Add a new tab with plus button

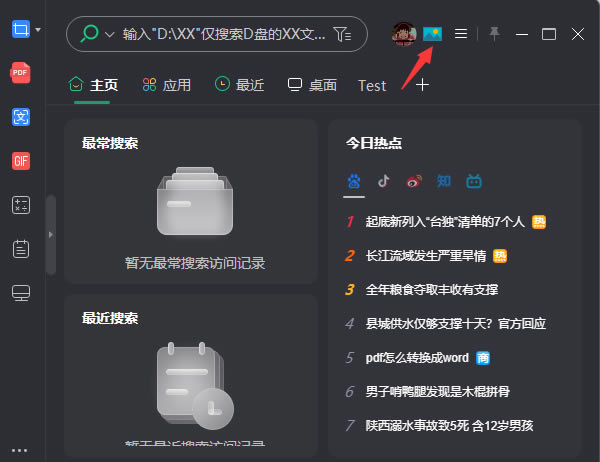pyautogui.click(x=422, y=85)
